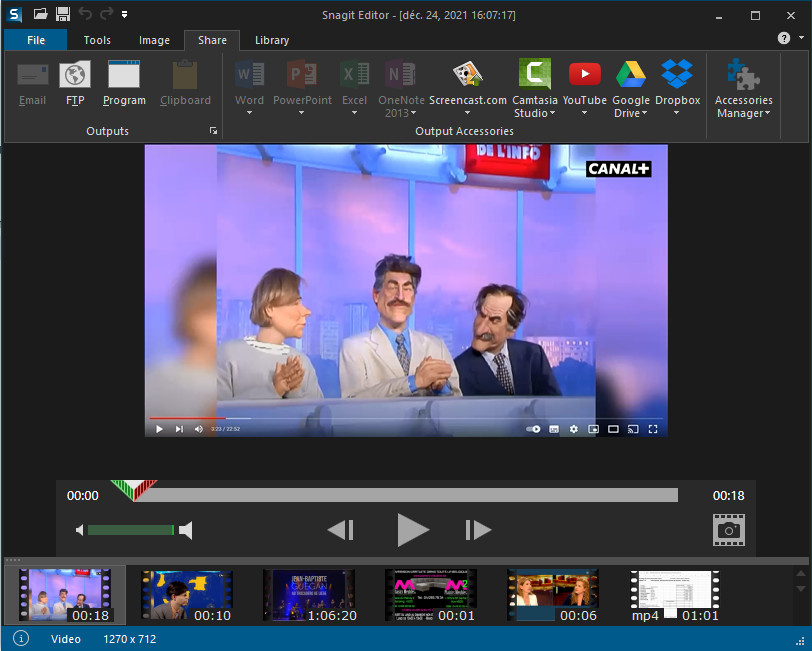
Task: Select the 00:06 video thumbnail
Action: 553,595
